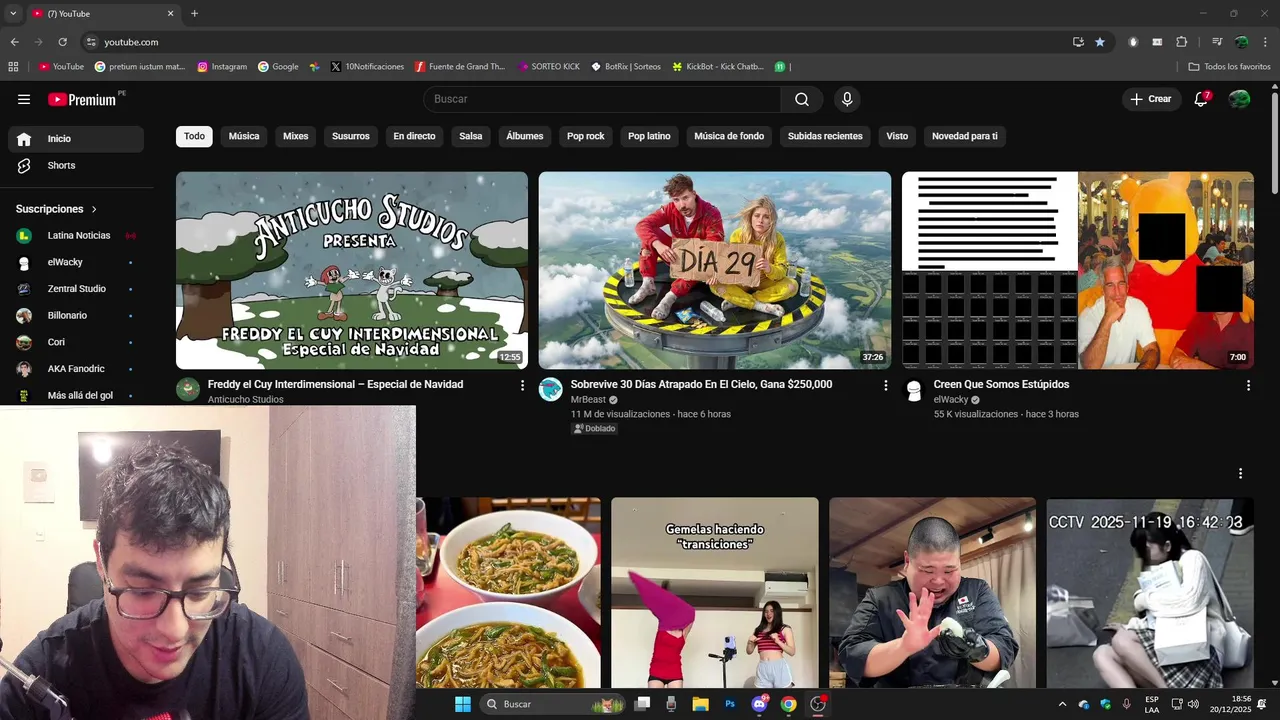Open Discord from the taskbar

point(759,704)
